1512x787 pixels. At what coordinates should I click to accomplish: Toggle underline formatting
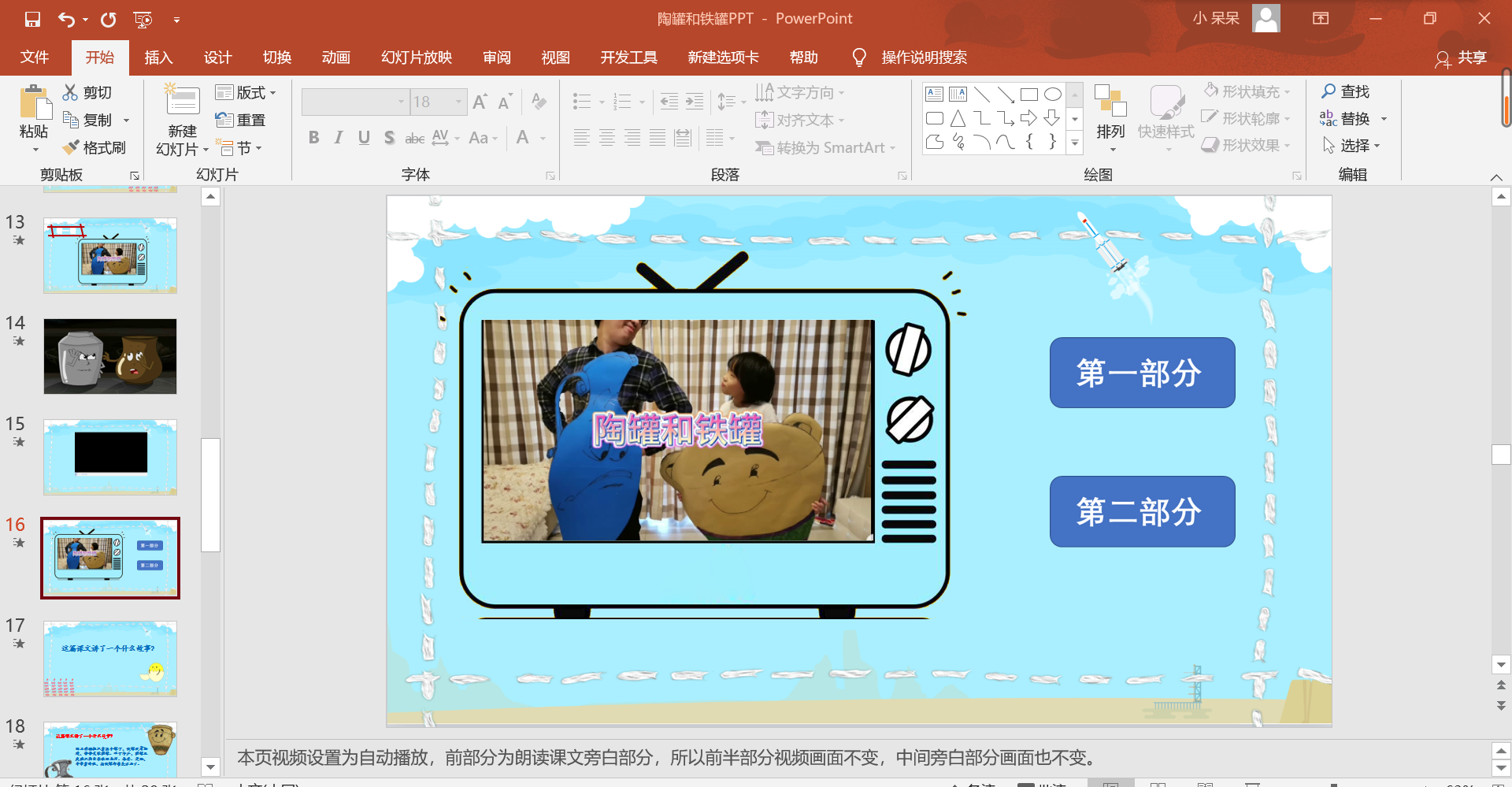coord(364,138)
